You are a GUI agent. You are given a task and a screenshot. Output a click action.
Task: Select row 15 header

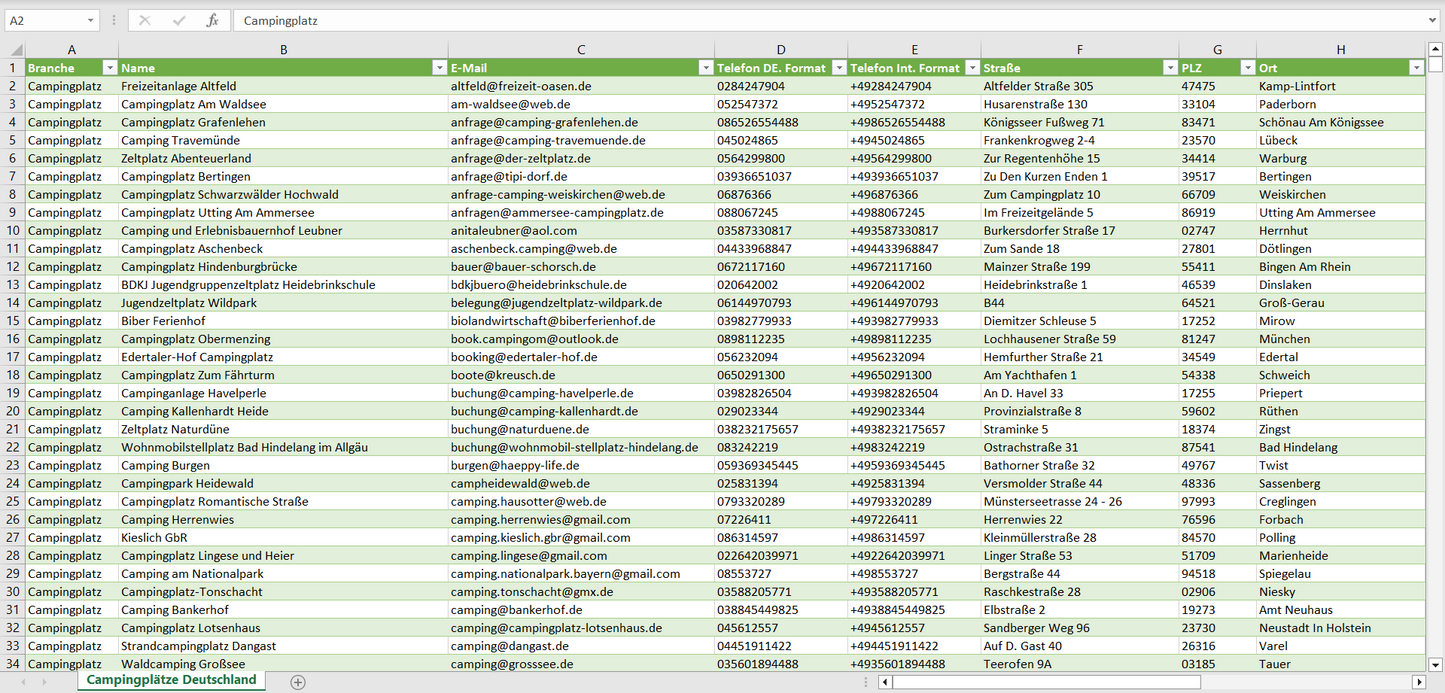tap(13, 321)
